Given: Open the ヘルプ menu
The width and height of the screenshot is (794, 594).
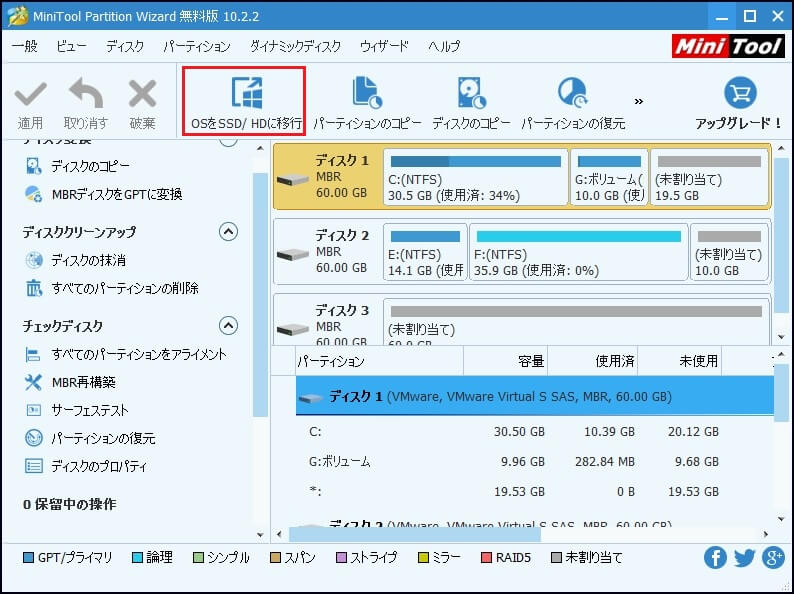Looking at the screenshot, I should [x=444, y=47].
